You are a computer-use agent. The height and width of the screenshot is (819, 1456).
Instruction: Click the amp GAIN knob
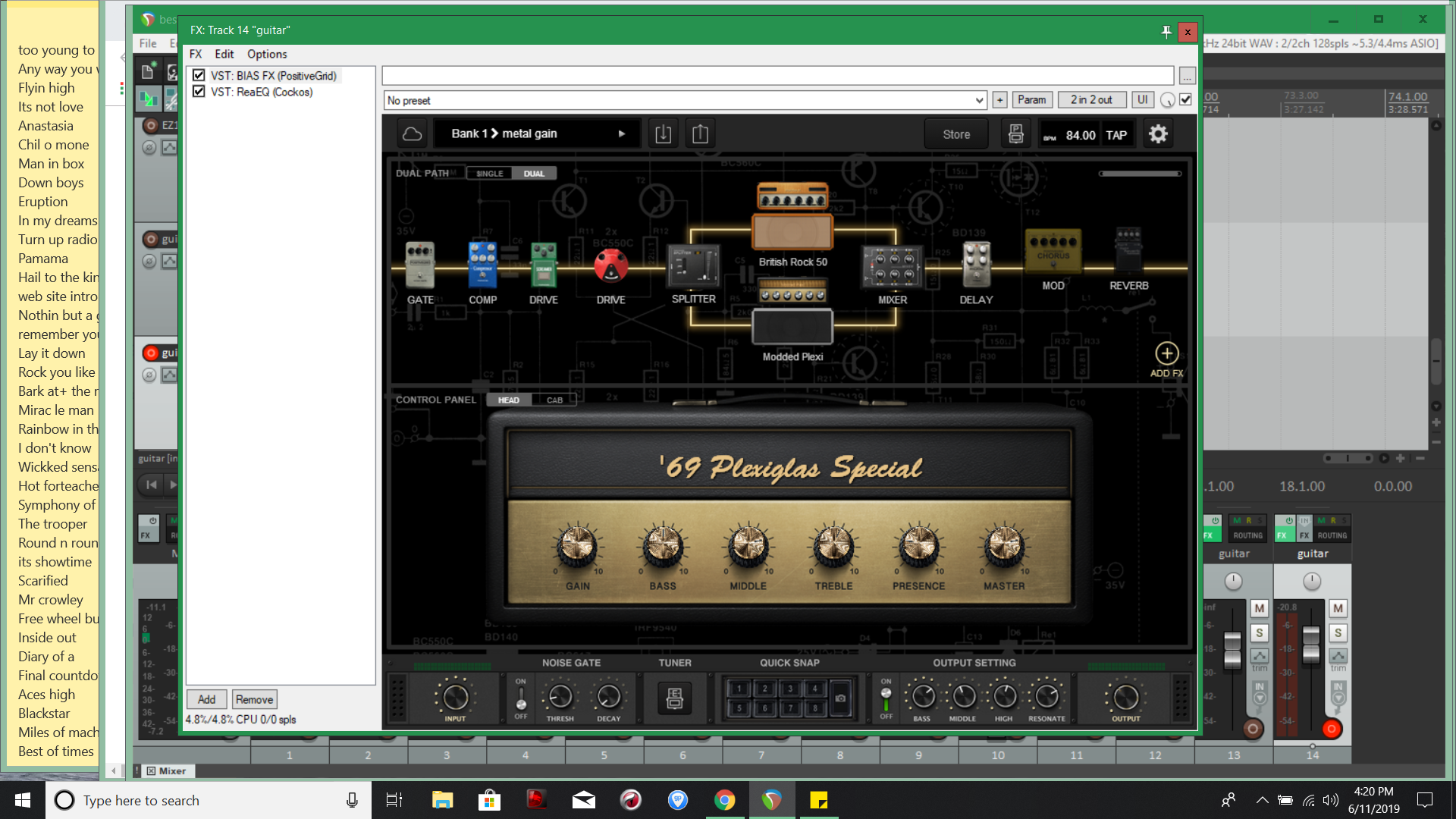577,546
